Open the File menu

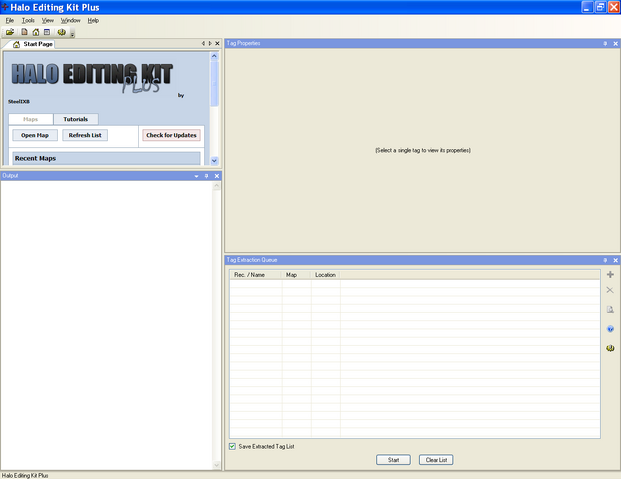point(10,21)
